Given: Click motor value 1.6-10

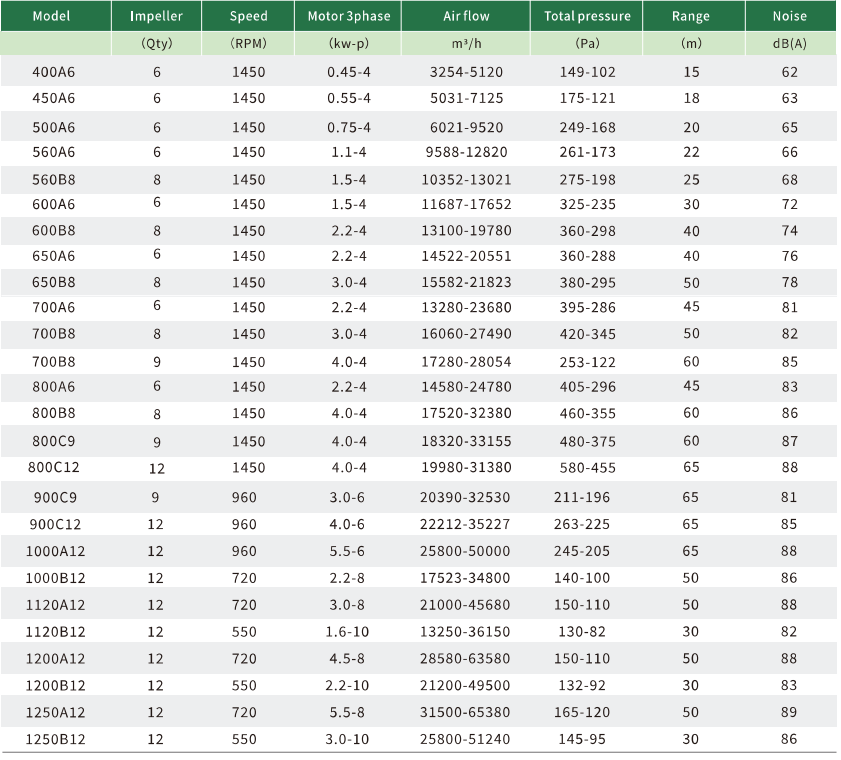Looking at the screenshot, I should pos(347,632).
